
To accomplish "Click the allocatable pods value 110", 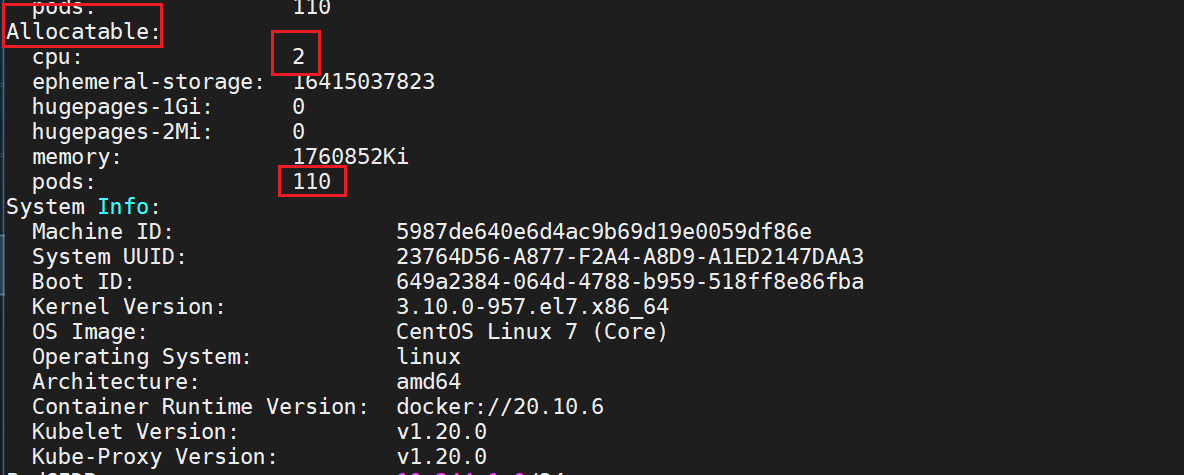I will (x=312, y=182).
